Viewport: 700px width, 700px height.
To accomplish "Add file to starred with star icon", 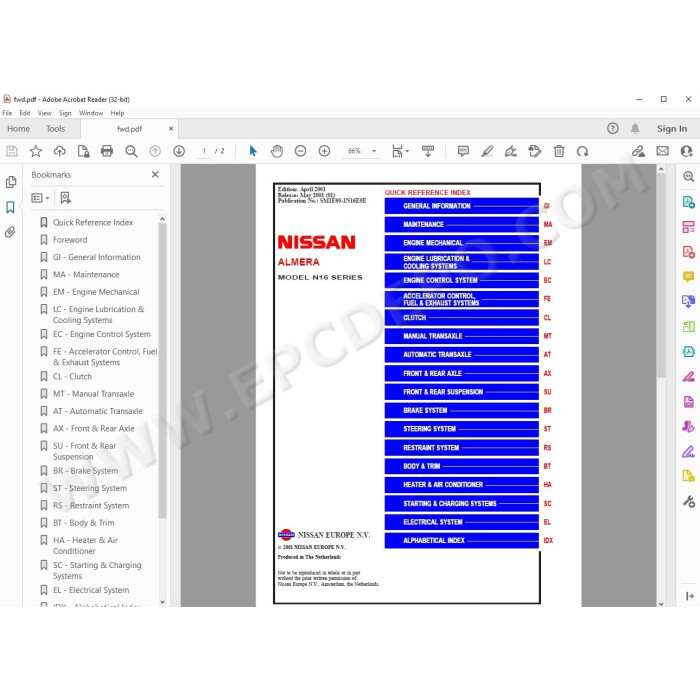I will click(x=36, y=151).
